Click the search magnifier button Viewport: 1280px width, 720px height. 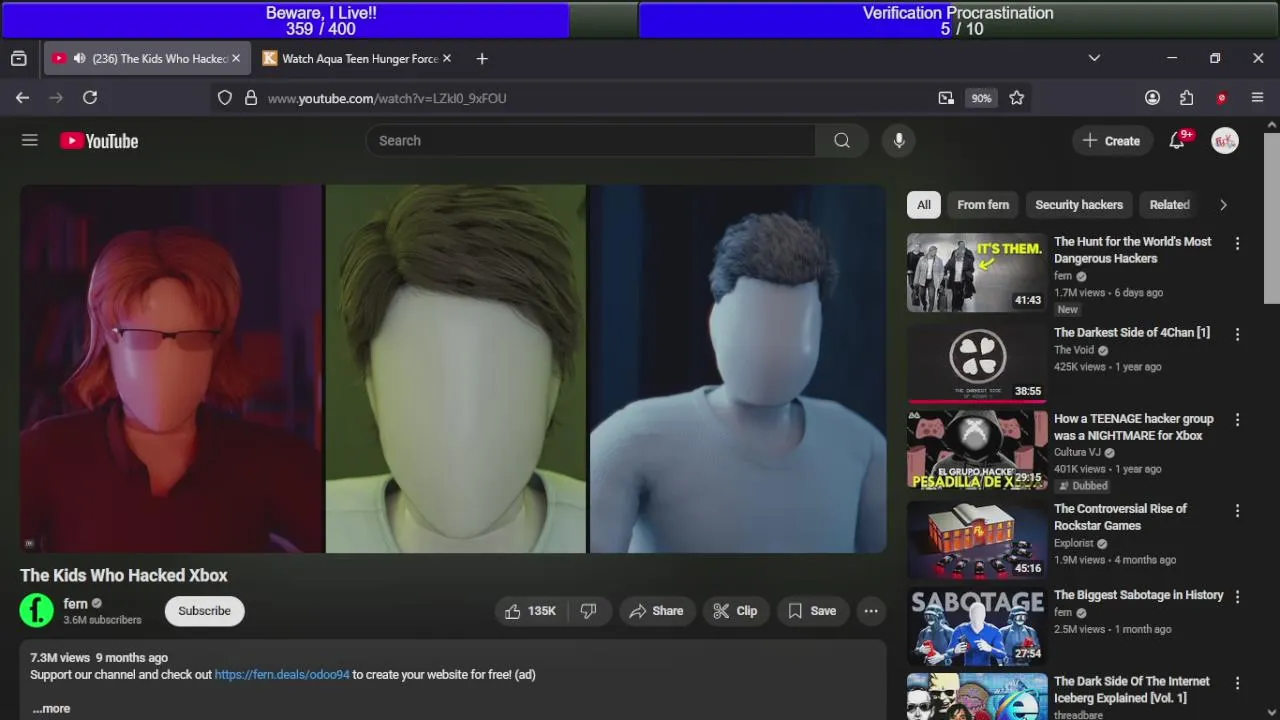pyautogui.click(x=842, y=141)
